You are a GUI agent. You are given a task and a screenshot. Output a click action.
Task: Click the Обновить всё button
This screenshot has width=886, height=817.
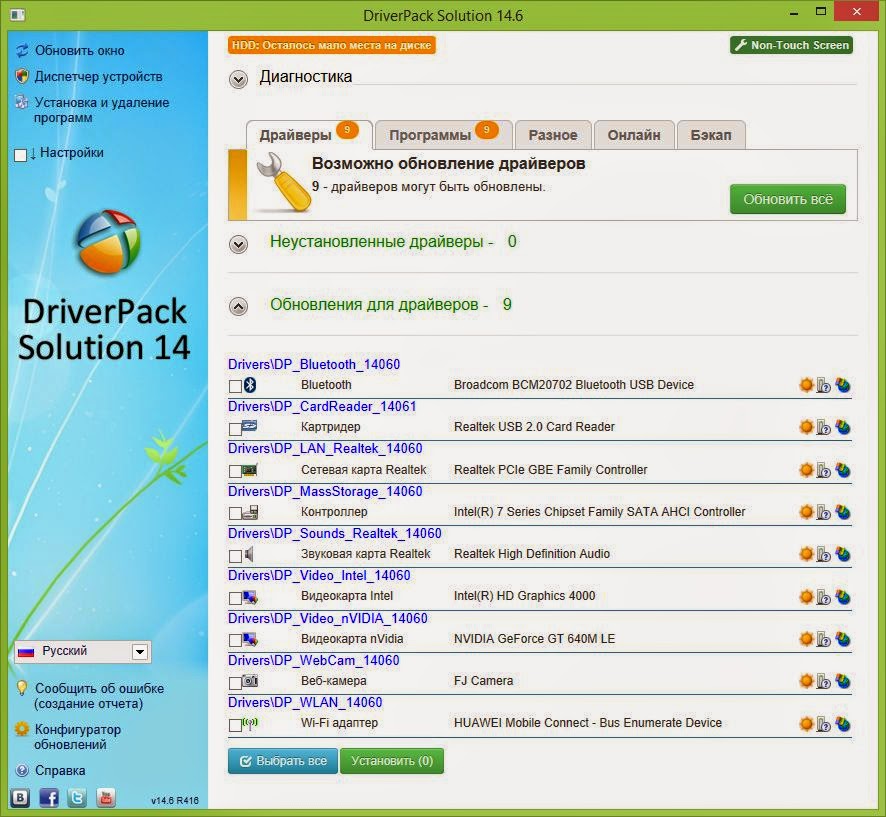point(788,199)
